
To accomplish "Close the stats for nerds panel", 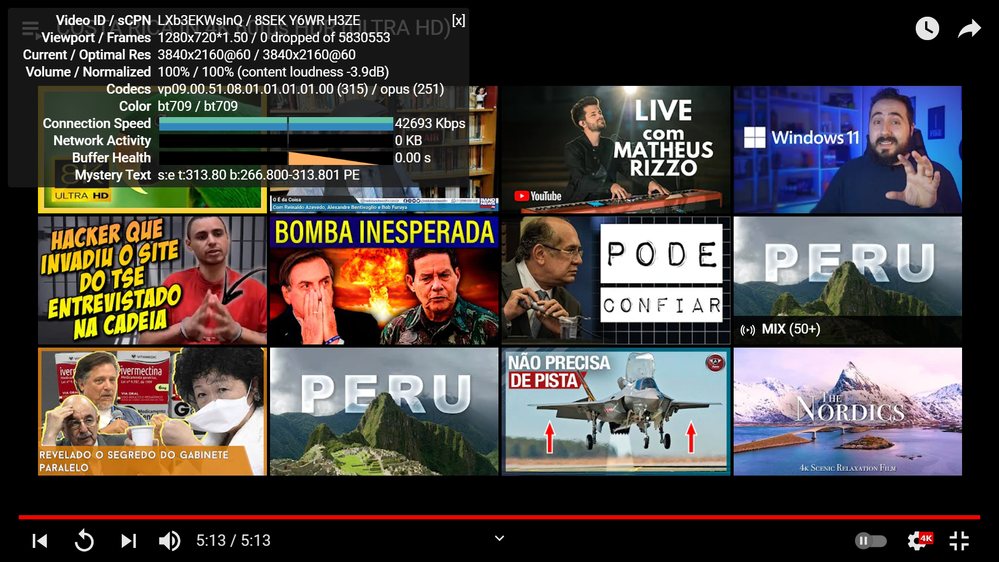I will tap(459, 20).
